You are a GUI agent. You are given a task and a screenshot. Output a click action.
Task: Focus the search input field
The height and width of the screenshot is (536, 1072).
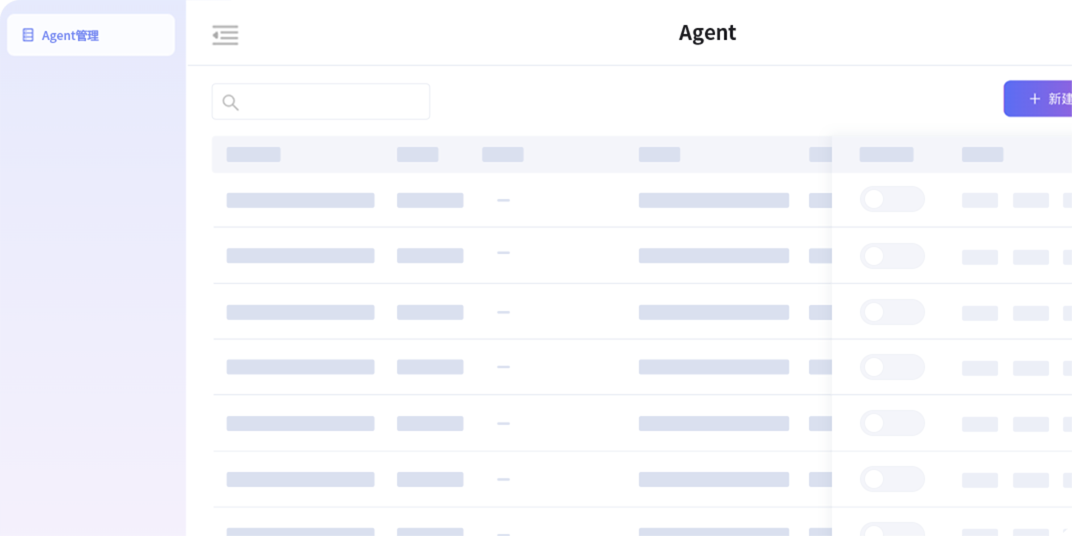(330, 102)
